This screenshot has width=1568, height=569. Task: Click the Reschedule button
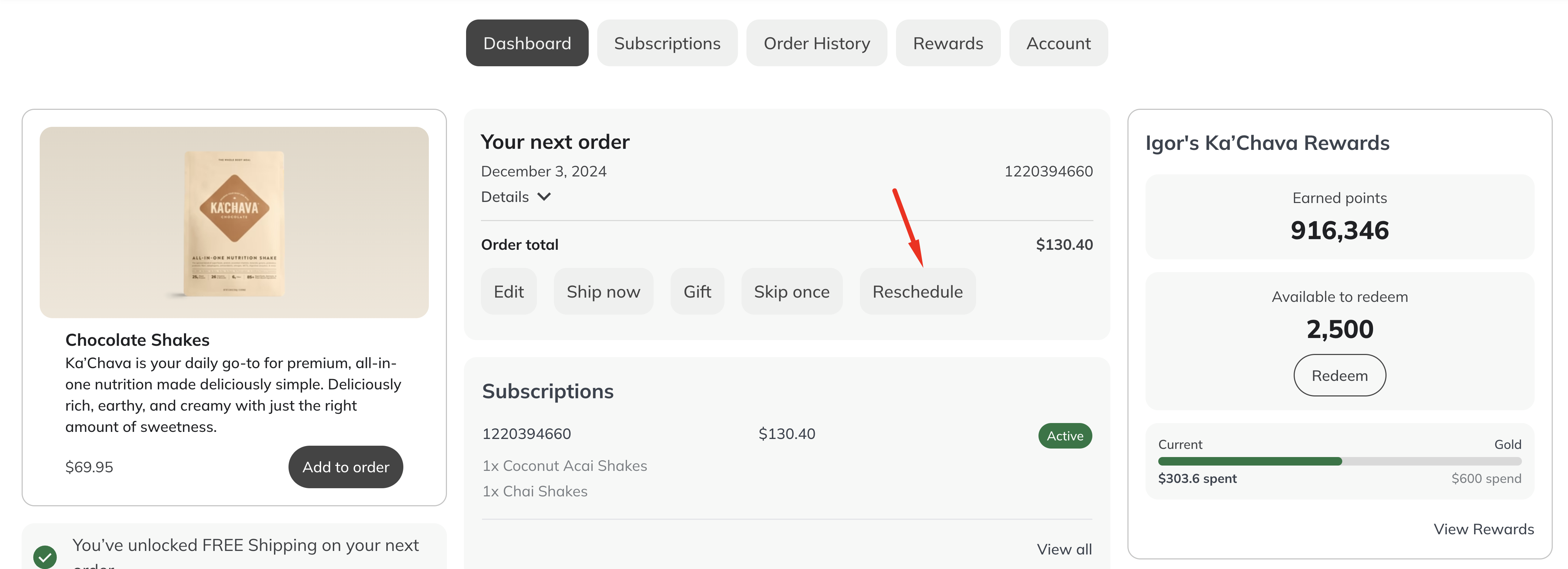(918, 292)
